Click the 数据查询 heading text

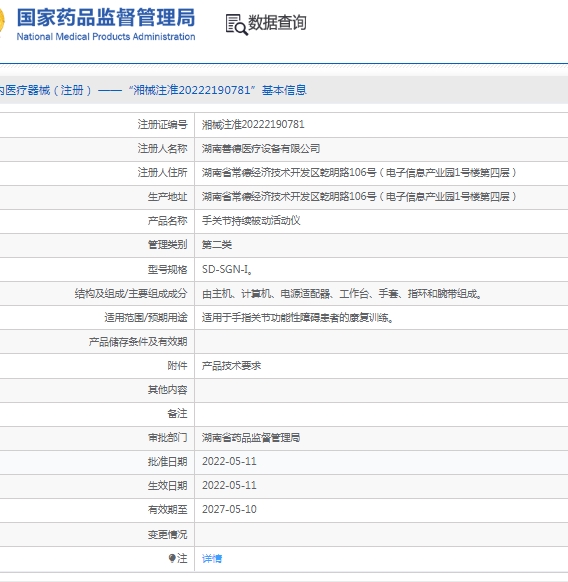coord(277,23)
